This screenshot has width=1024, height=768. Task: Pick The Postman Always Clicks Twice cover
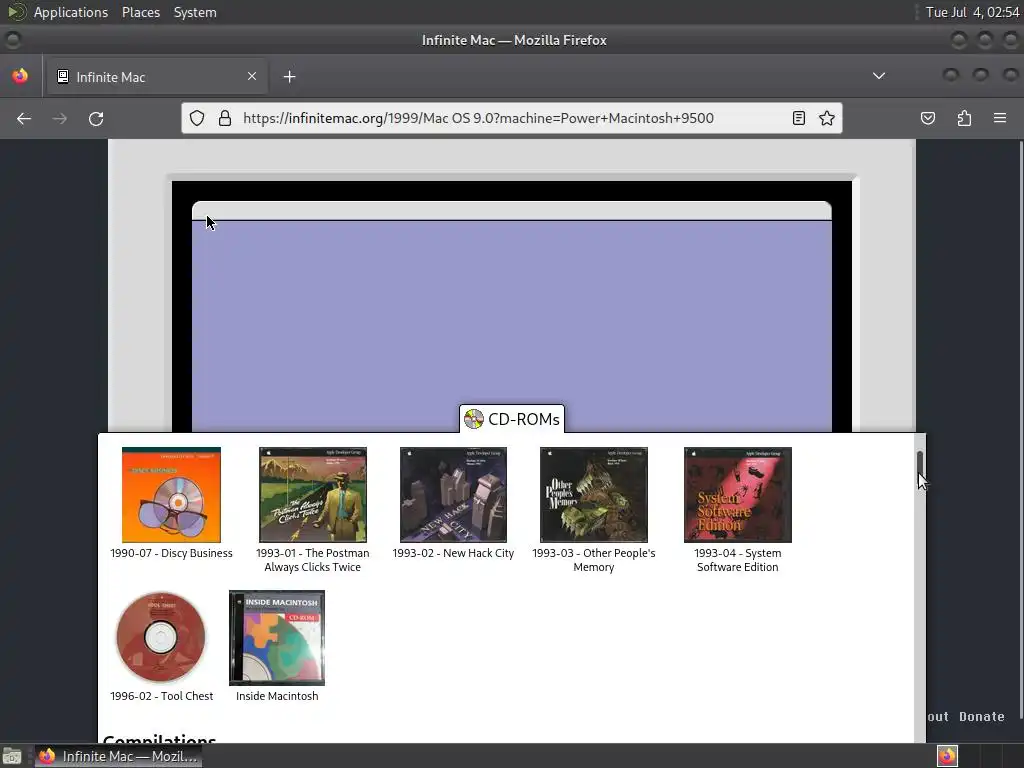point(313,495)
